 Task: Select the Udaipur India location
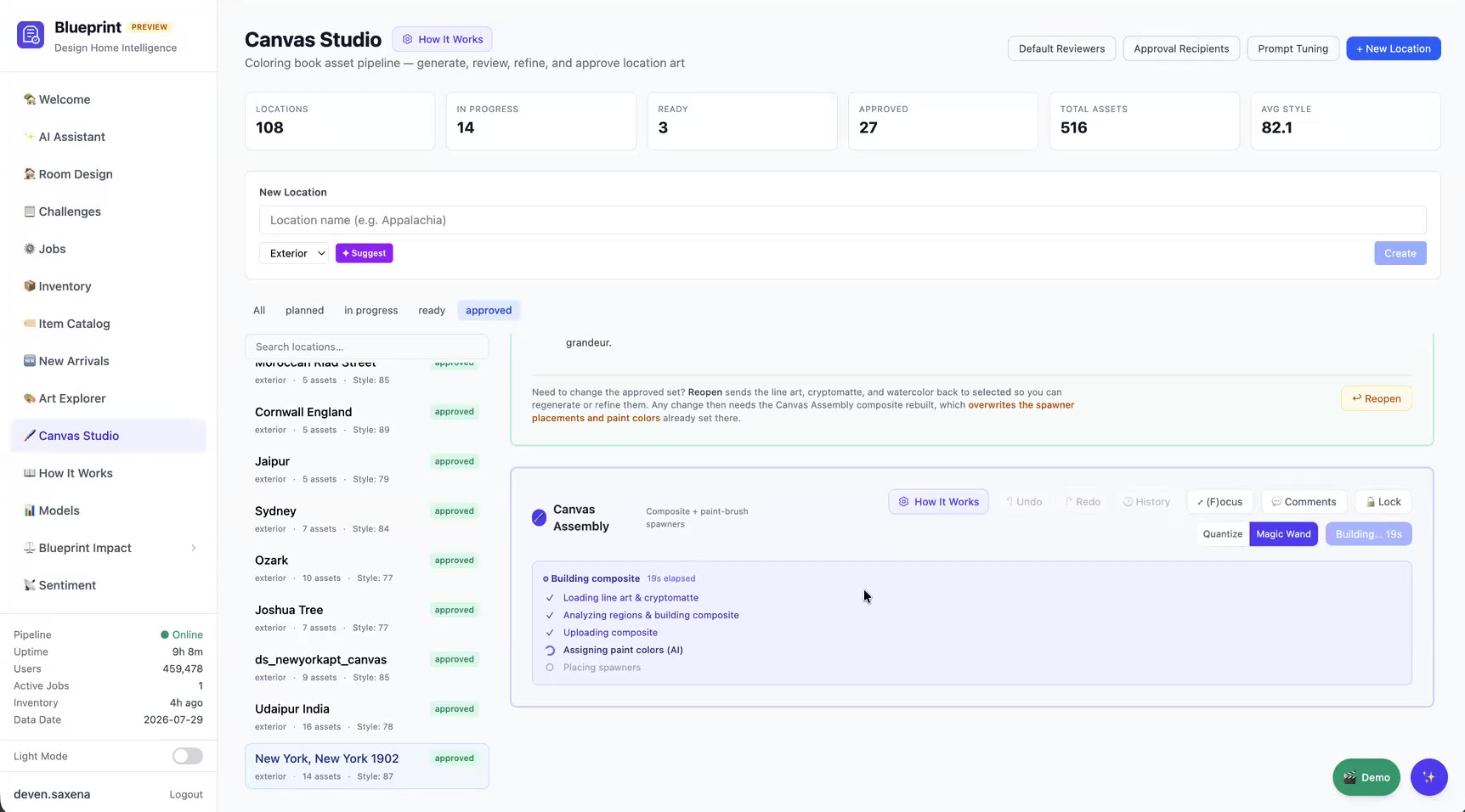[x=366, y=717]
